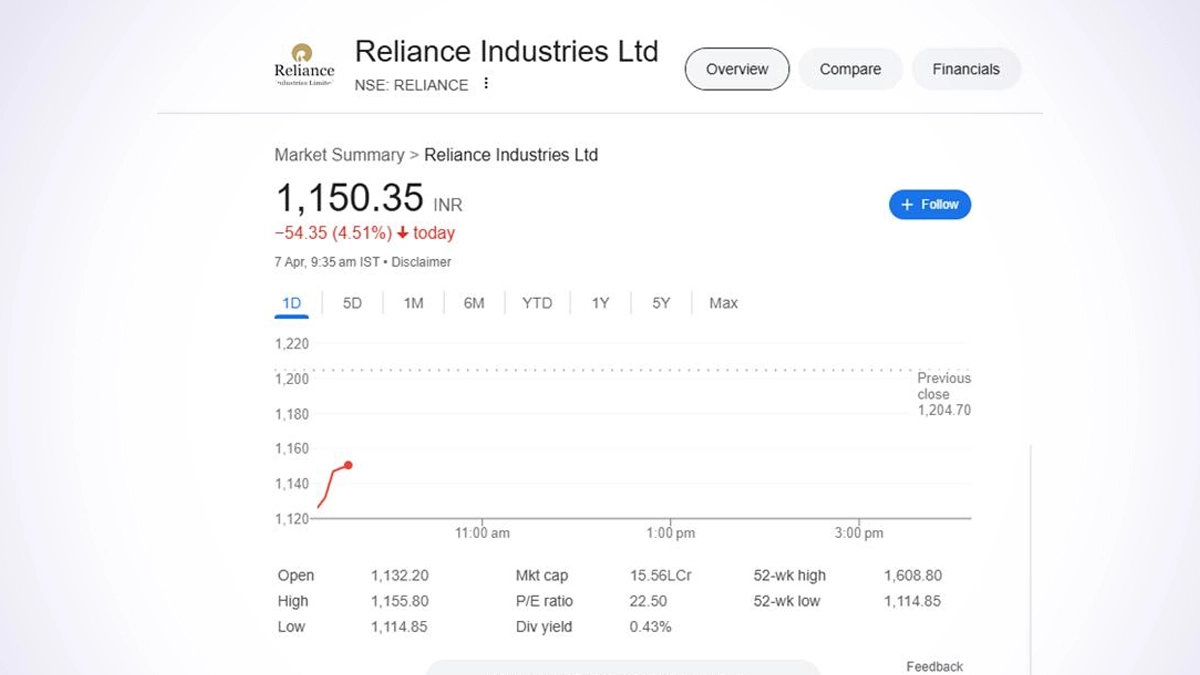This screenshot has height=675, width=1200.
Task: View the 6M price history
Action: tap(474, 303)
